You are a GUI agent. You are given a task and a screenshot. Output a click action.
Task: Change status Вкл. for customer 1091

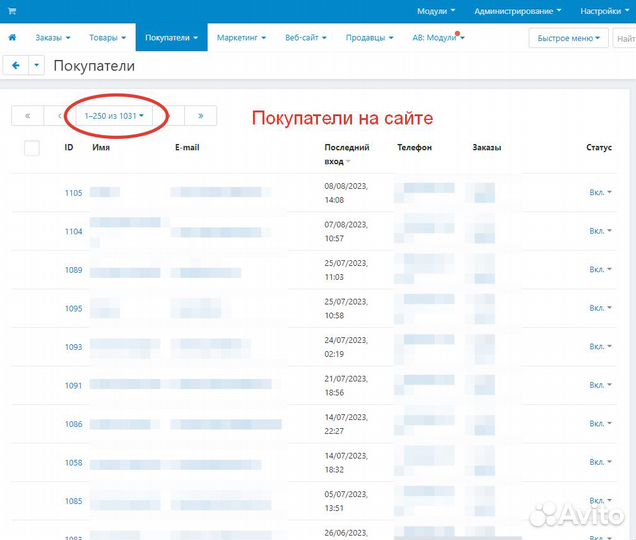pos(600,385)
